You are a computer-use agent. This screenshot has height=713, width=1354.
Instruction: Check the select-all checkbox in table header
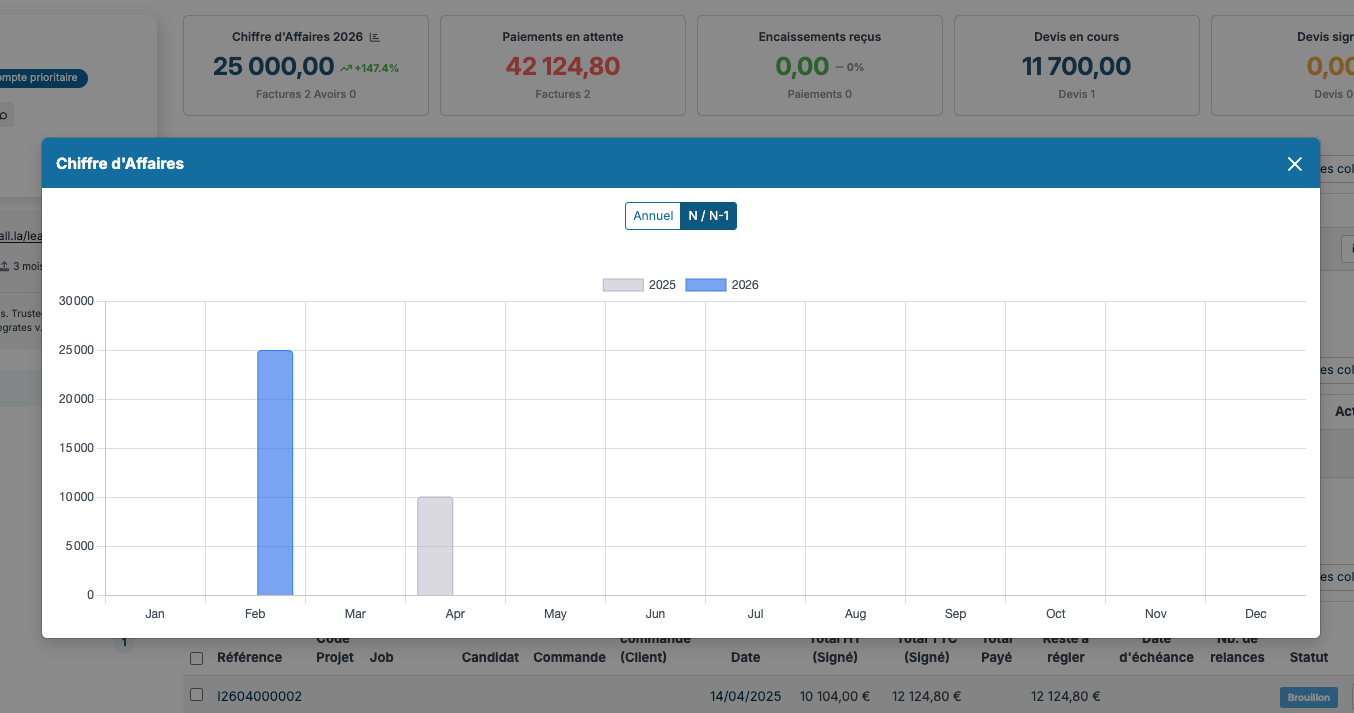click(x=196, y=658)
